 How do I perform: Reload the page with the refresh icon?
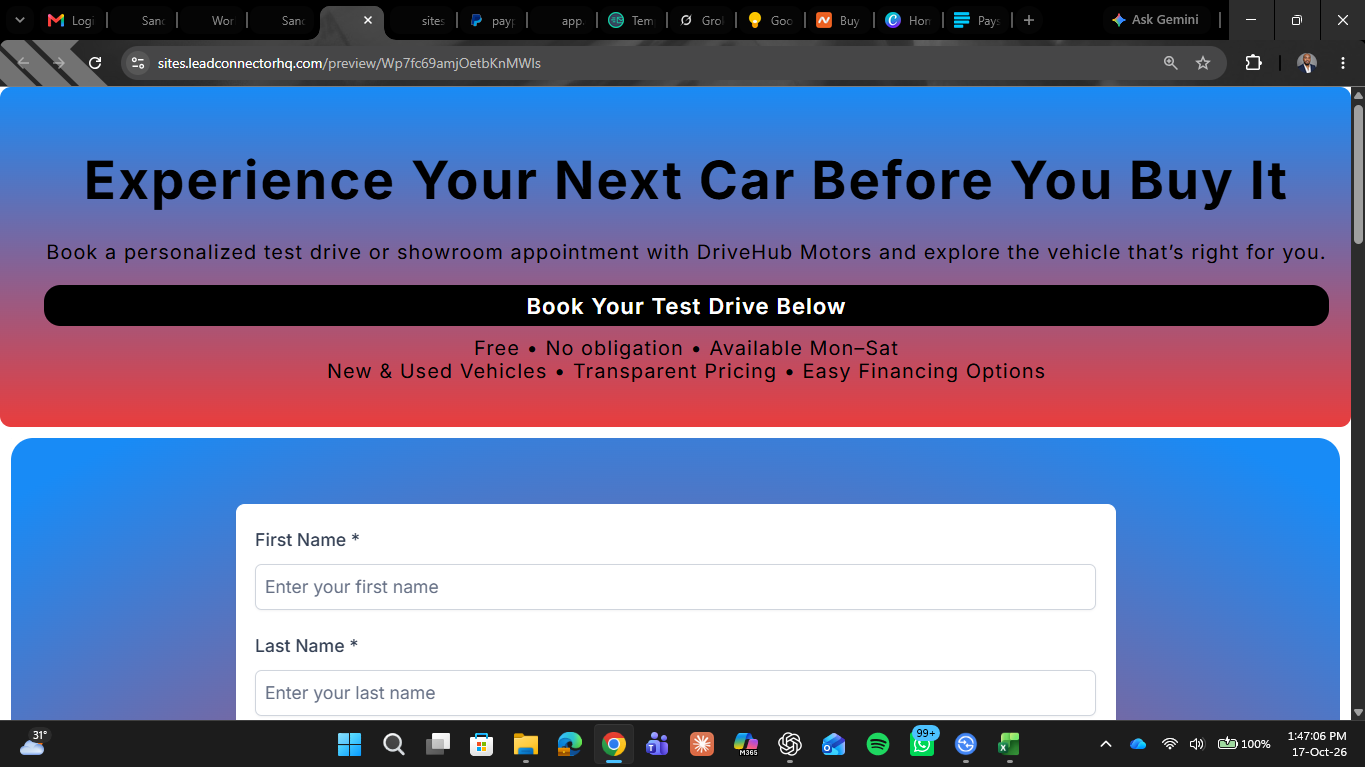[x=95, y=63]
